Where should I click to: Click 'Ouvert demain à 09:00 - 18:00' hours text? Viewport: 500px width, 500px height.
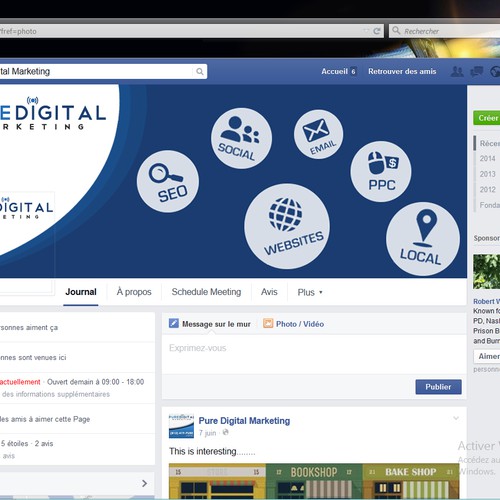point(95,382)
